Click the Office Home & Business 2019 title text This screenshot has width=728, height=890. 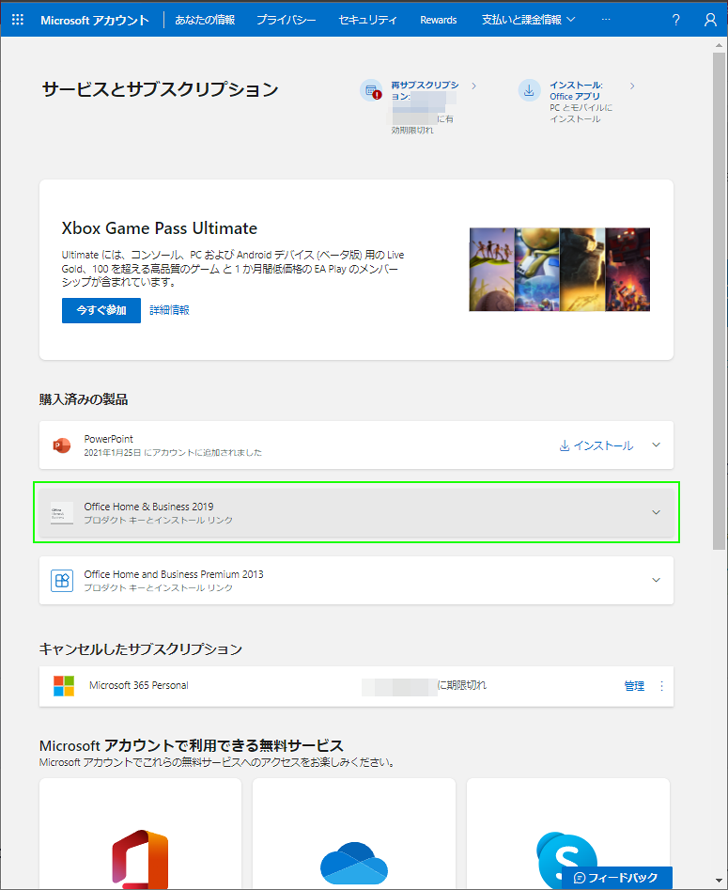point(149,506)
